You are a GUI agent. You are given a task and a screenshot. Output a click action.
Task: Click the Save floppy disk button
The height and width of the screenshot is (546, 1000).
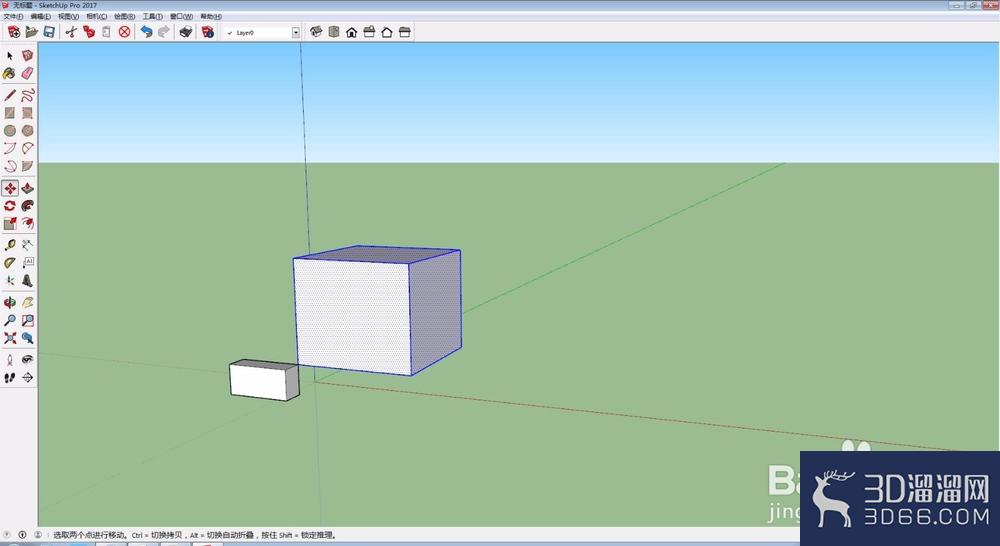49,32
